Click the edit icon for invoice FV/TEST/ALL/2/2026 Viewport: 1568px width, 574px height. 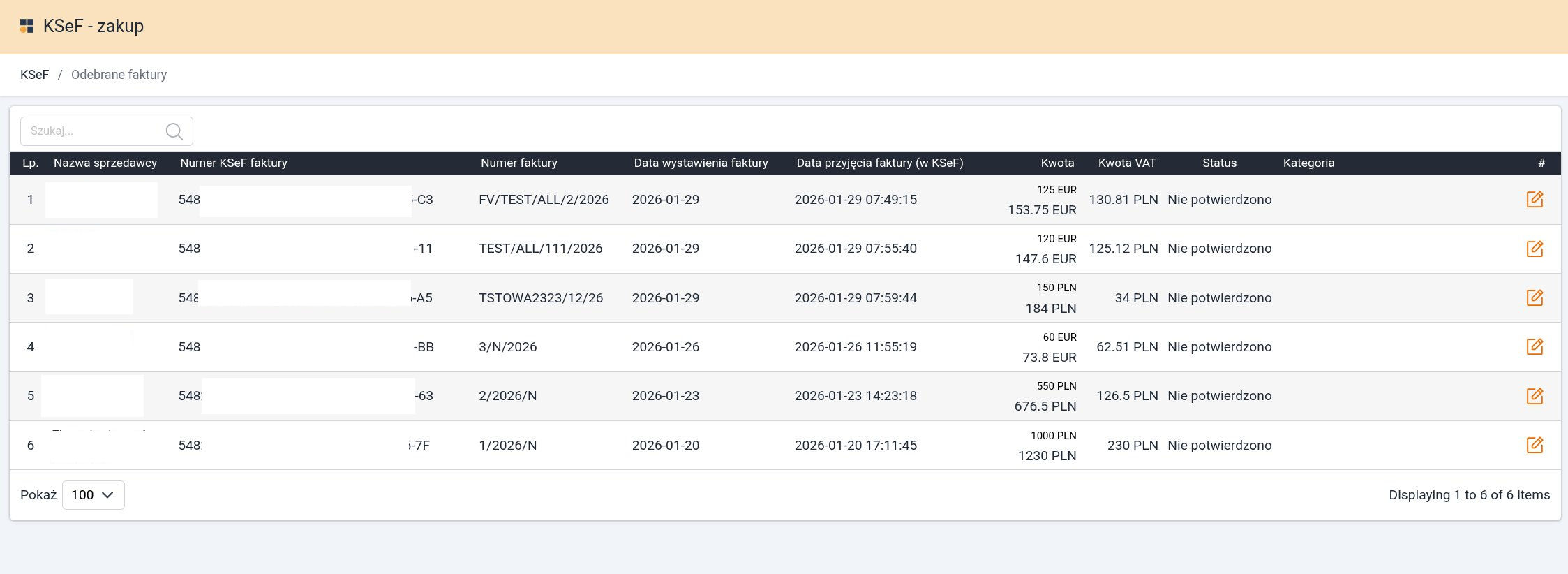(1535, 200)
